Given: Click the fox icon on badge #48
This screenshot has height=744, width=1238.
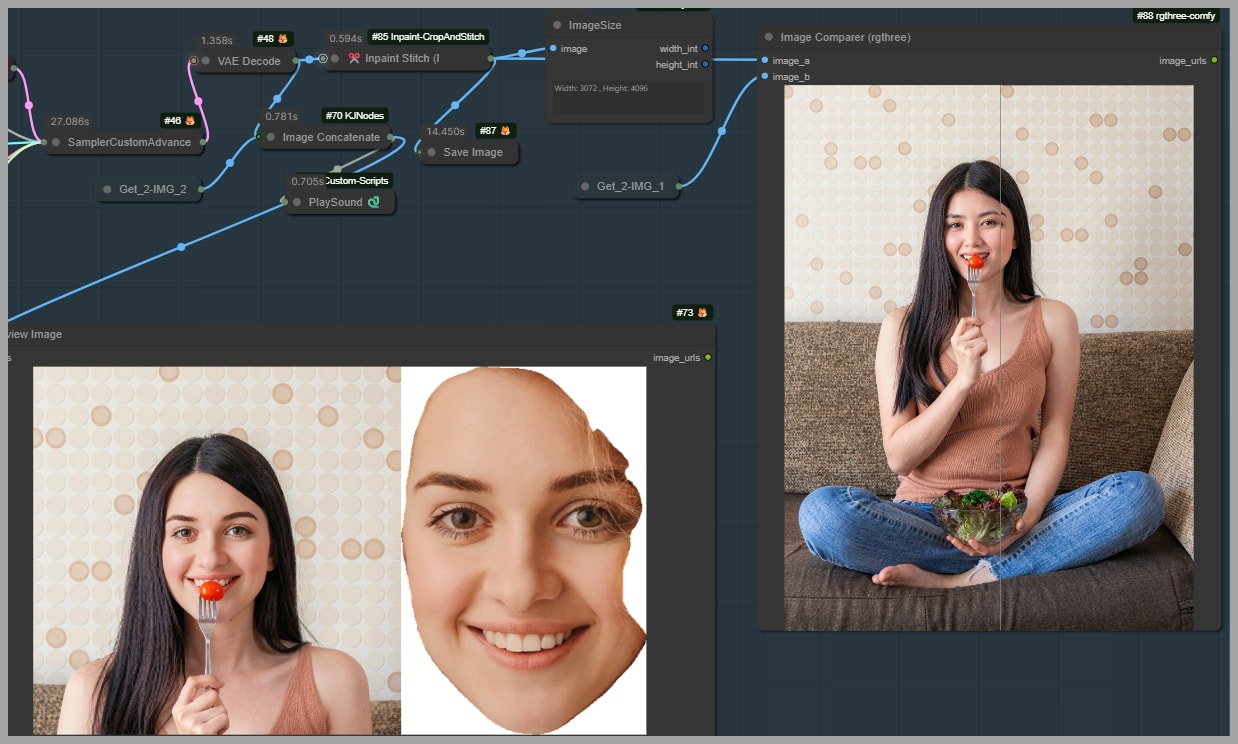Looking at the screenshot, I should pyautogui.click(x=283, y=39).
